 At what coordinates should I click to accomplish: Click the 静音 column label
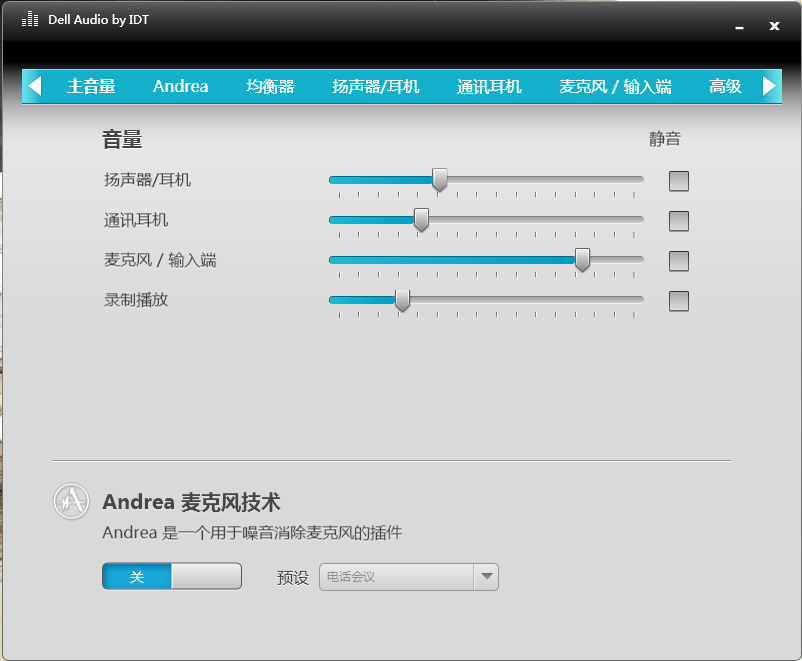664,139
